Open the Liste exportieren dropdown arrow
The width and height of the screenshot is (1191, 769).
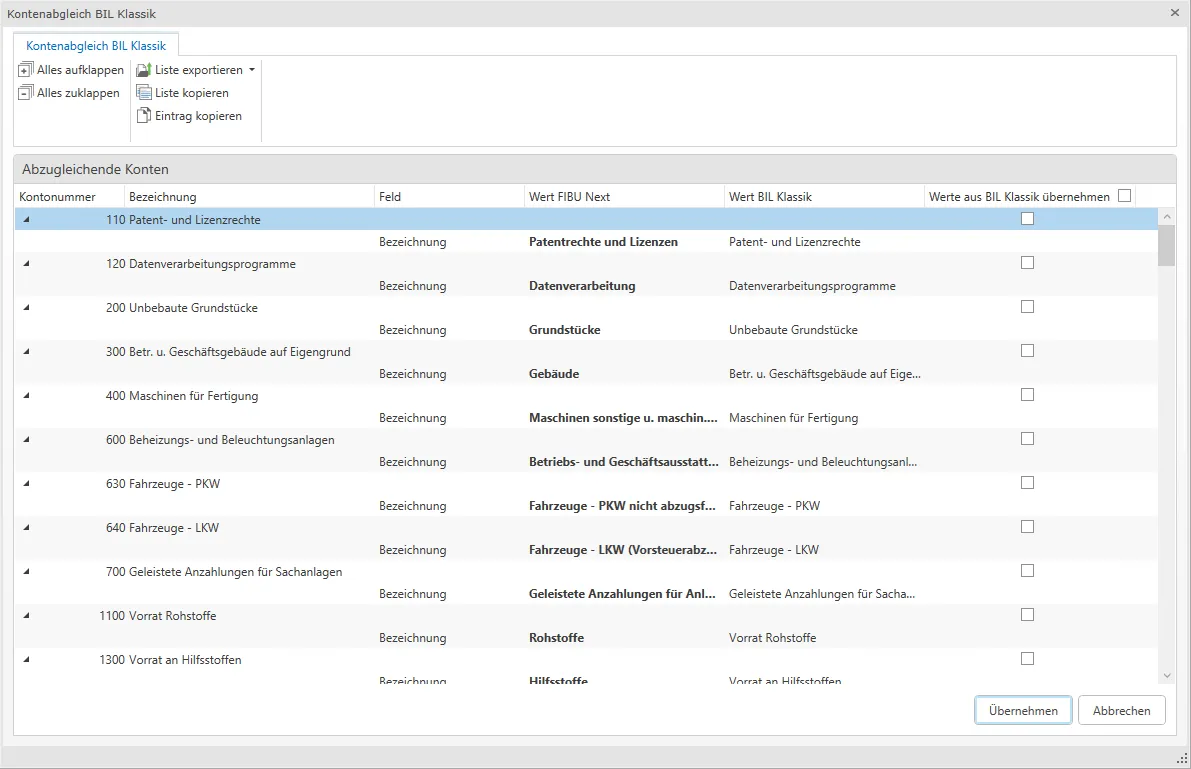click(x=252, y=70)
